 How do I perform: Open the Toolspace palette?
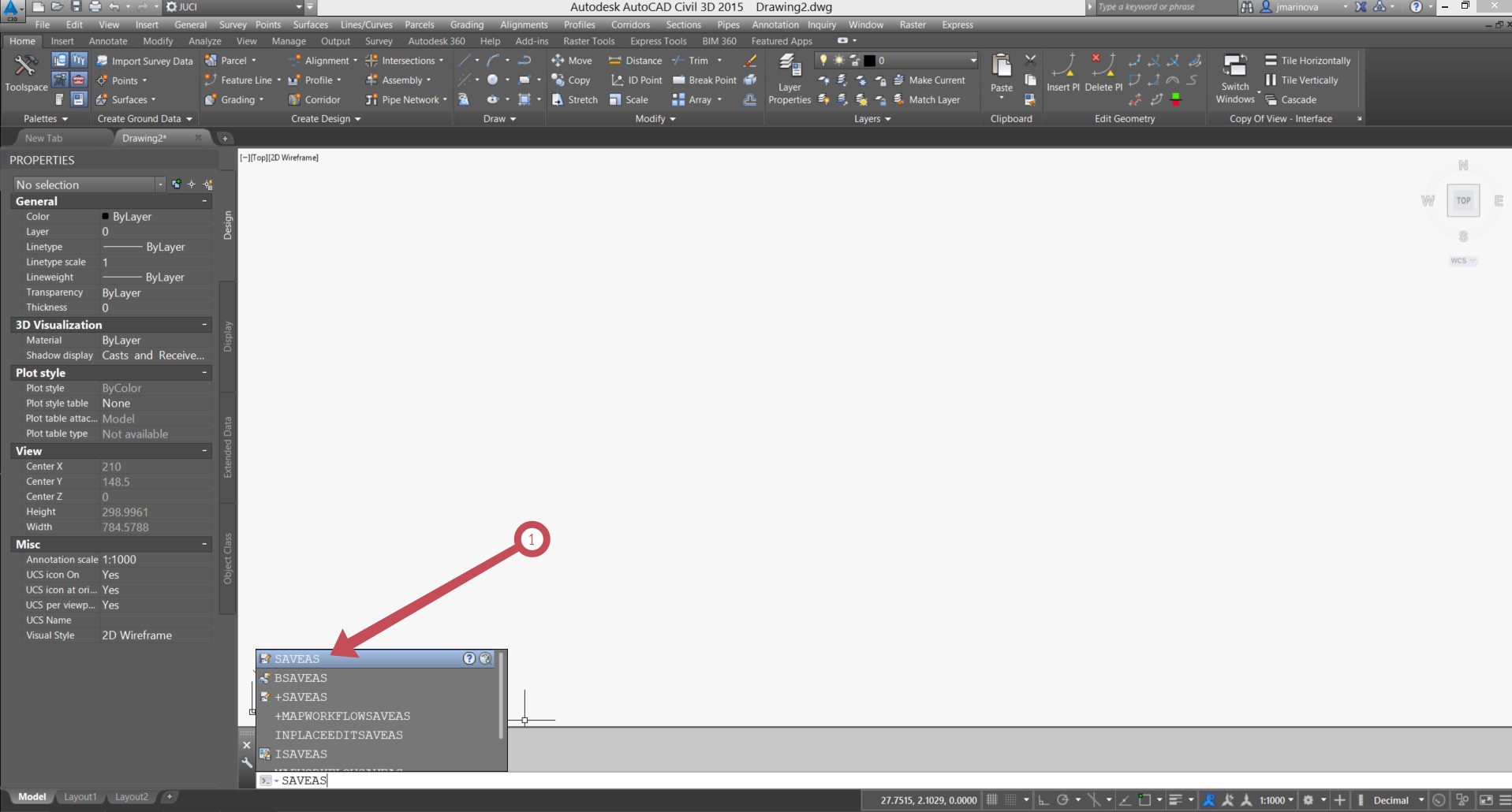coord(26,73)
